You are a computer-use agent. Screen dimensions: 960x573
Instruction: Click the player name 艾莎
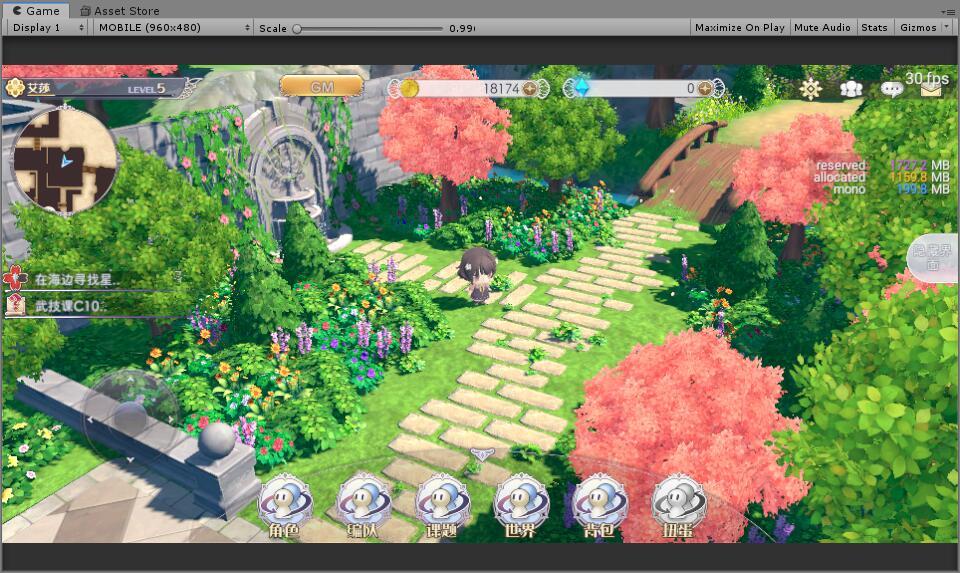point(39,88)
